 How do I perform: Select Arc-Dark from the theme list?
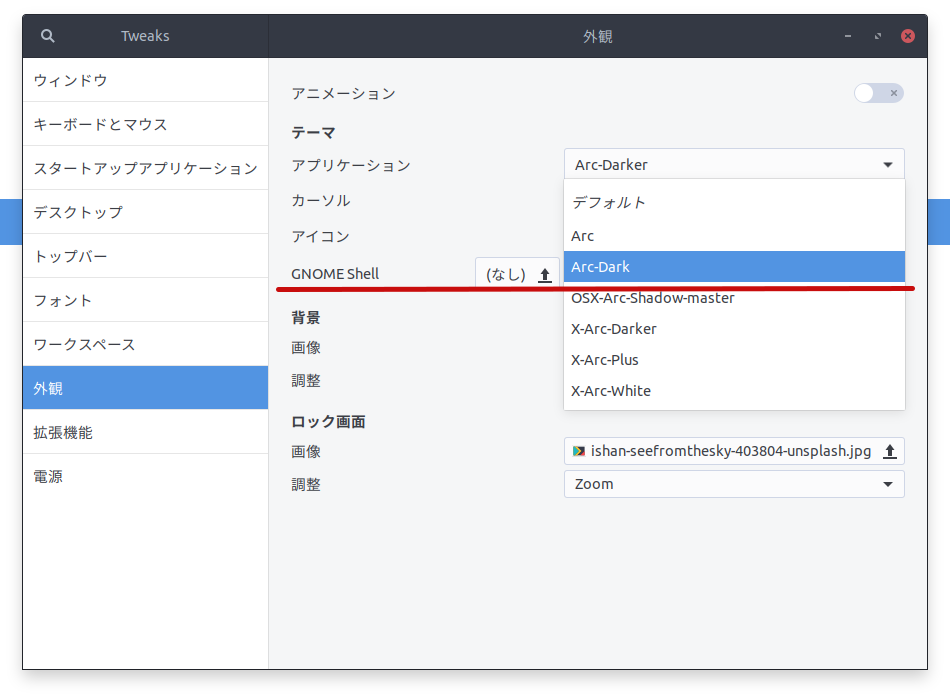click(734, 267)
